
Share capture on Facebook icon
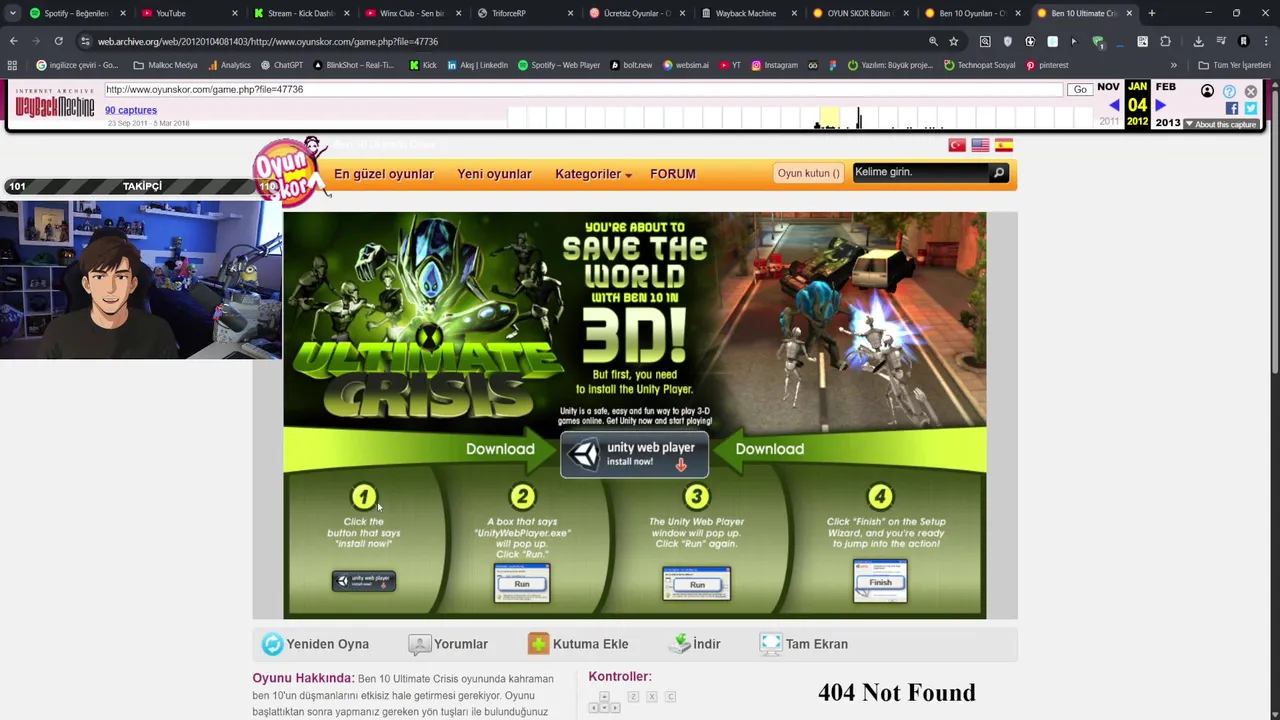pos(1232,108)
